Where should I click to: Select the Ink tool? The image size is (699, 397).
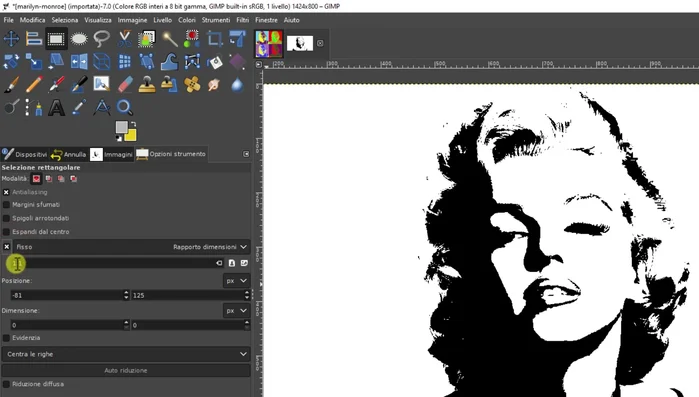pyautogui.click(x=79, y=84)
